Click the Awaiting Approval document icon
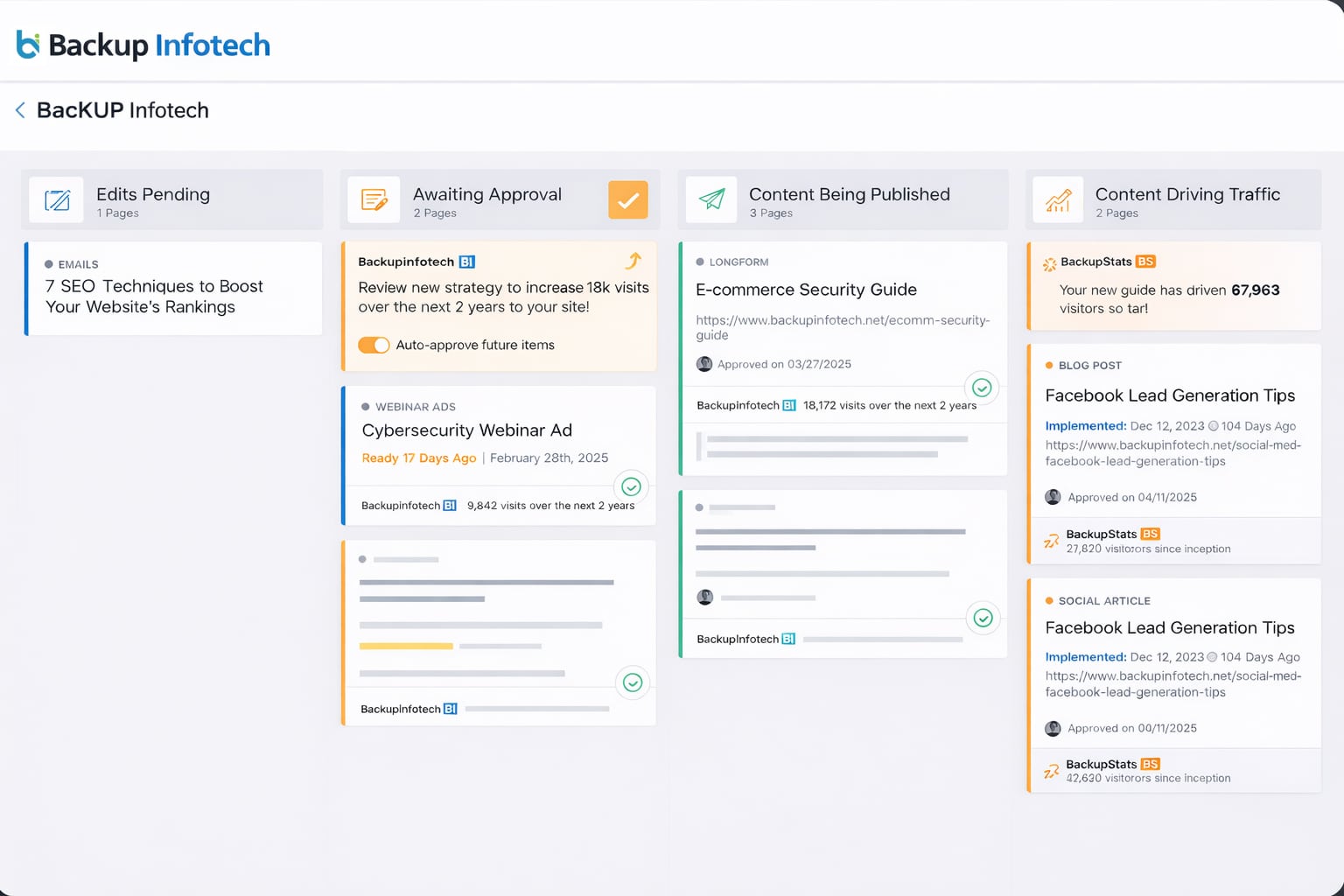The width and height of the screenshot is (1344, 896). 374,200
